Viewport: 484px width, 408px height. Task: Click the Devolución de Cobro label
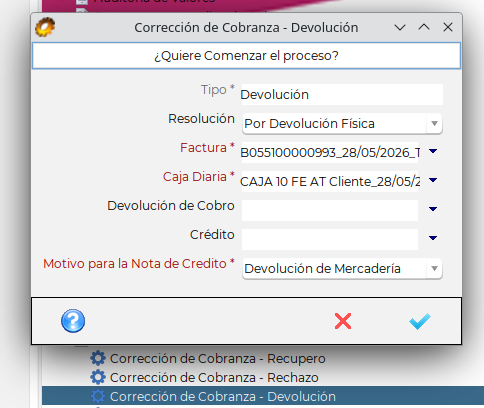[x=171, y=206]
